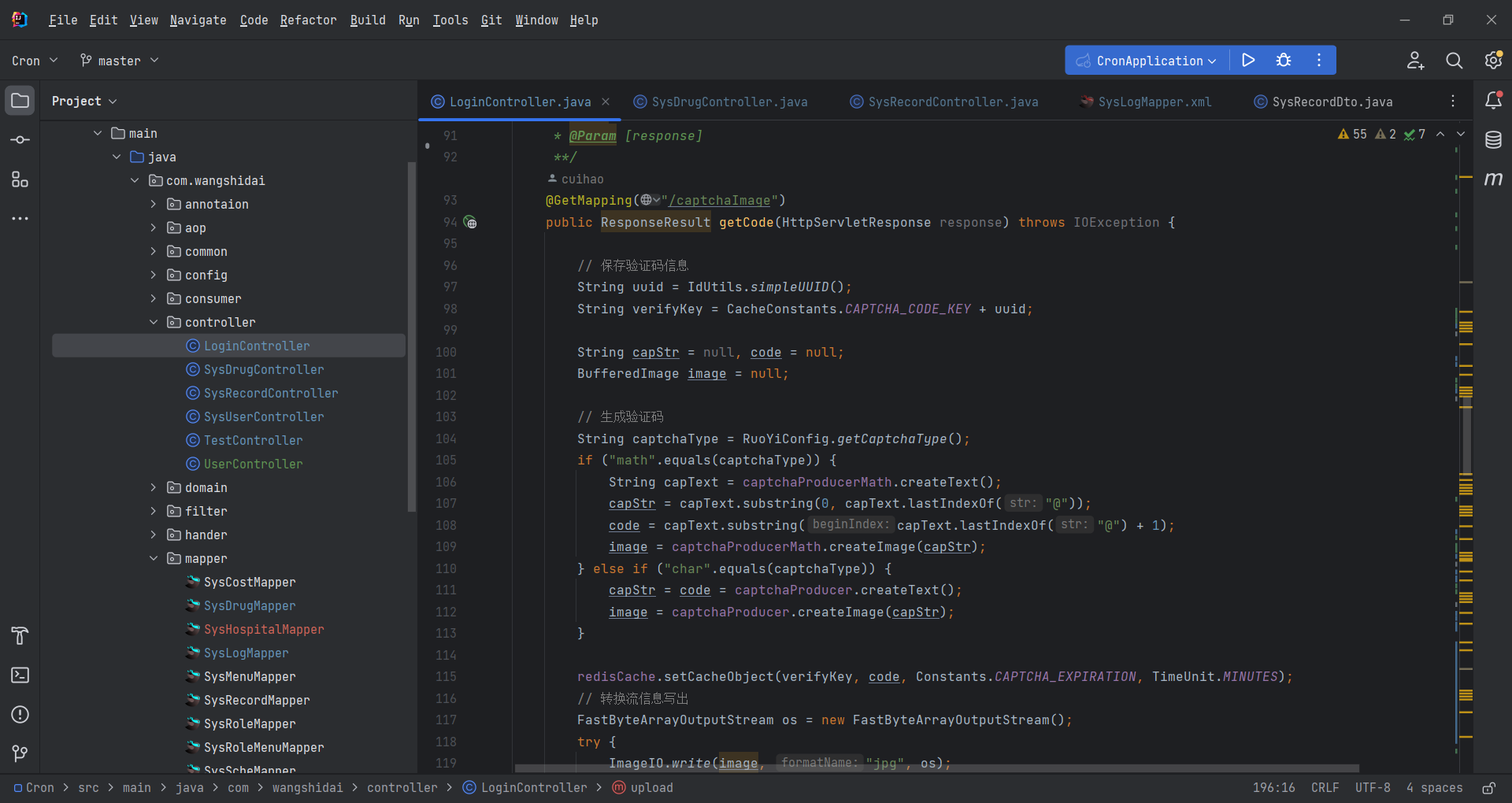Open more run actions menu

click(1319, 60)
